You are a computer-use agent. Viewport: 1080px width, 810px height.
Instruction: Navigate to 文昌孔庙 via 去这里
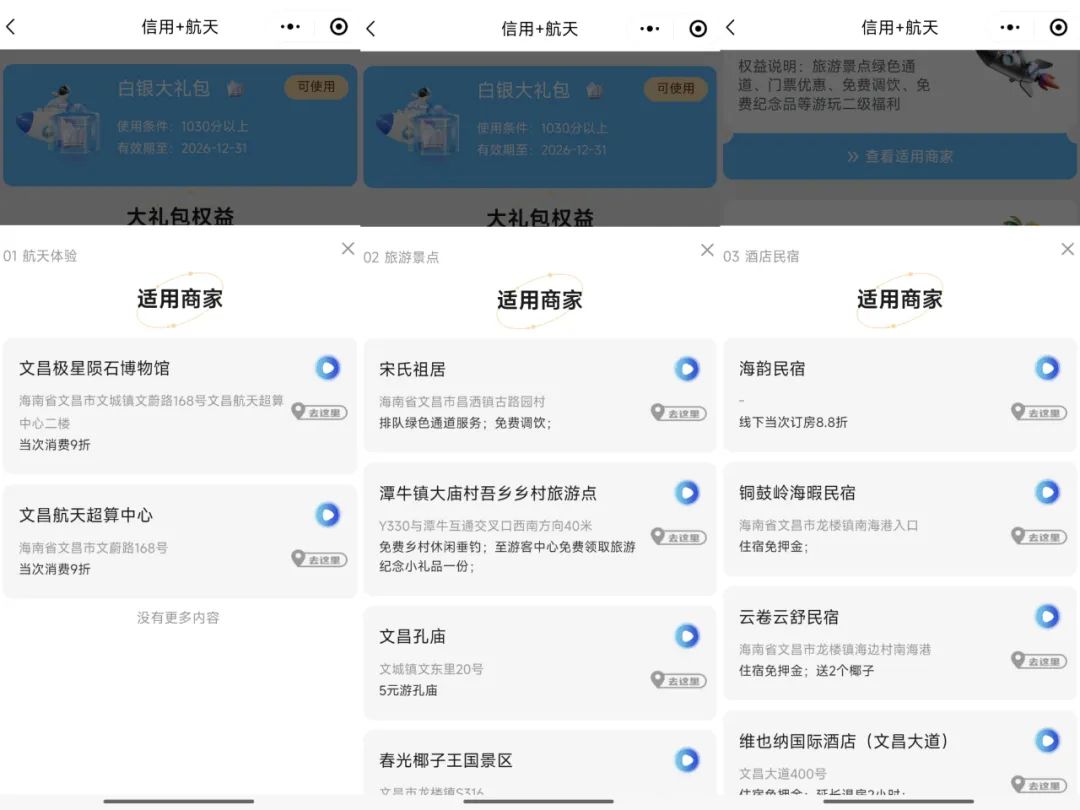click(x=678, y=681)
